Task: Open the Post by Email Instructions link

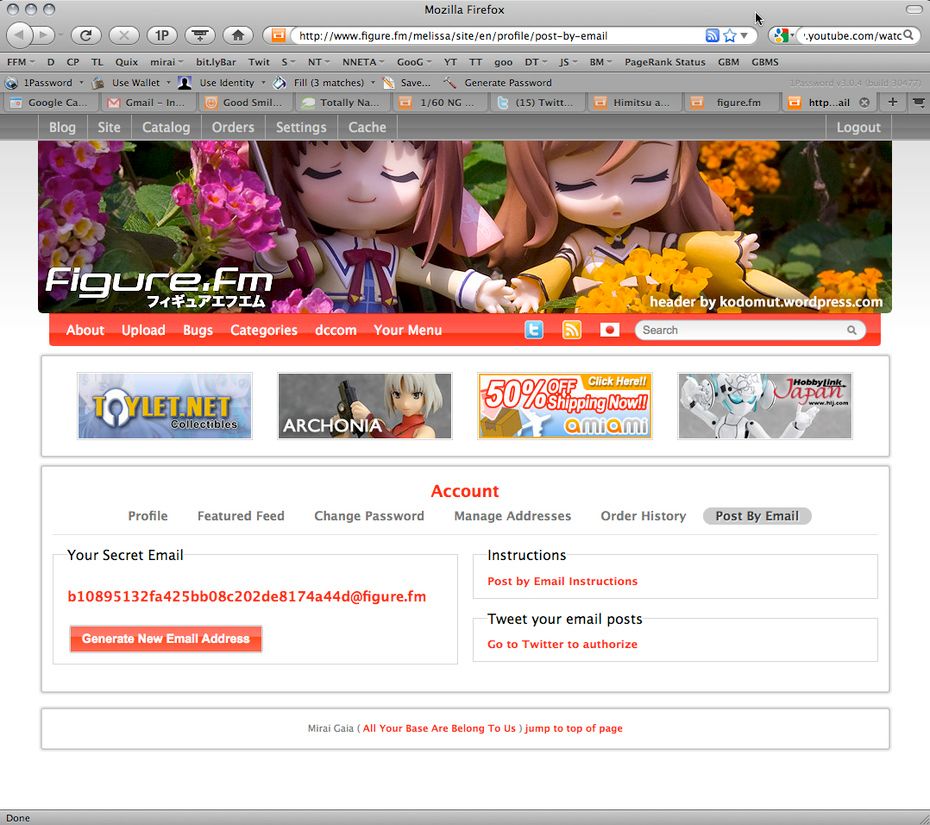Action: 562,581
